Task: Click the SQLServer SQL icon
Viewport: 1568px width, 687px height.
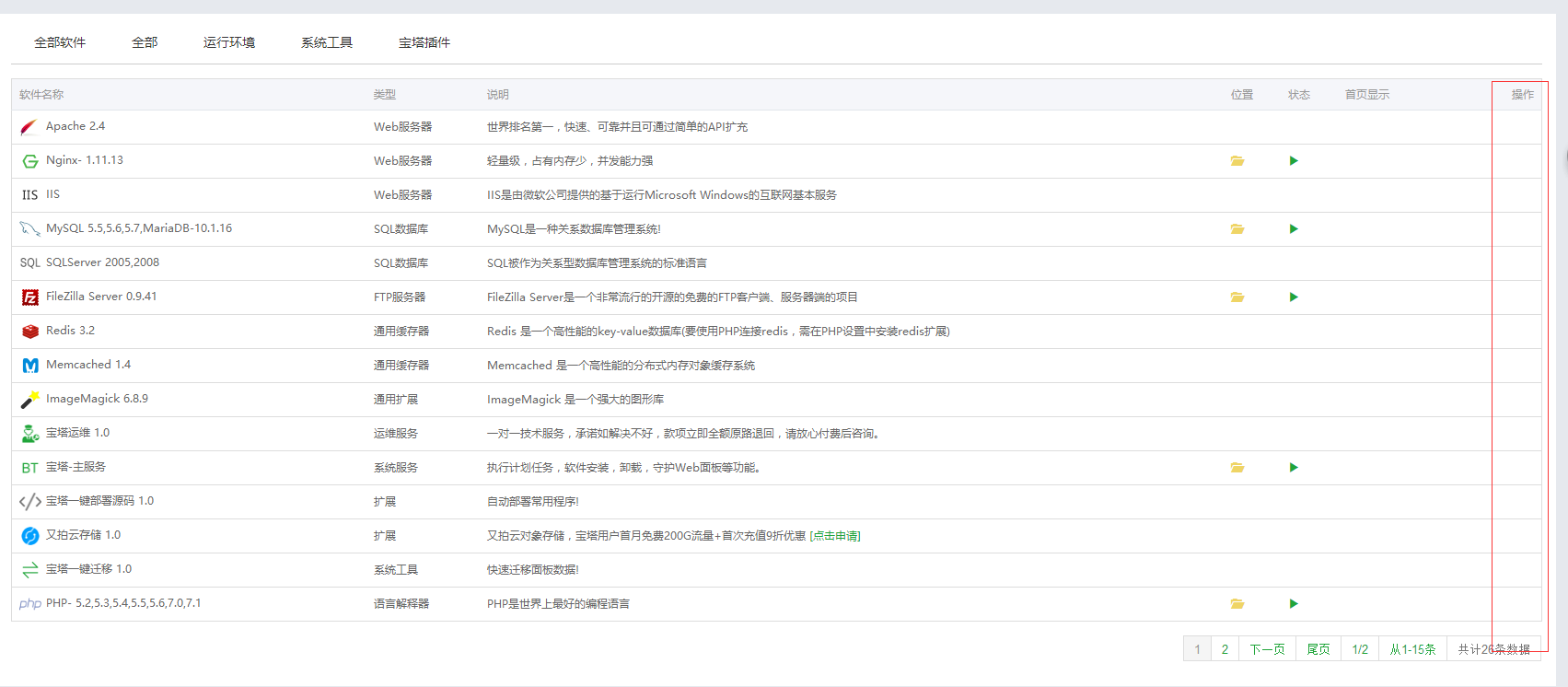Action: (x=29, y=263)
